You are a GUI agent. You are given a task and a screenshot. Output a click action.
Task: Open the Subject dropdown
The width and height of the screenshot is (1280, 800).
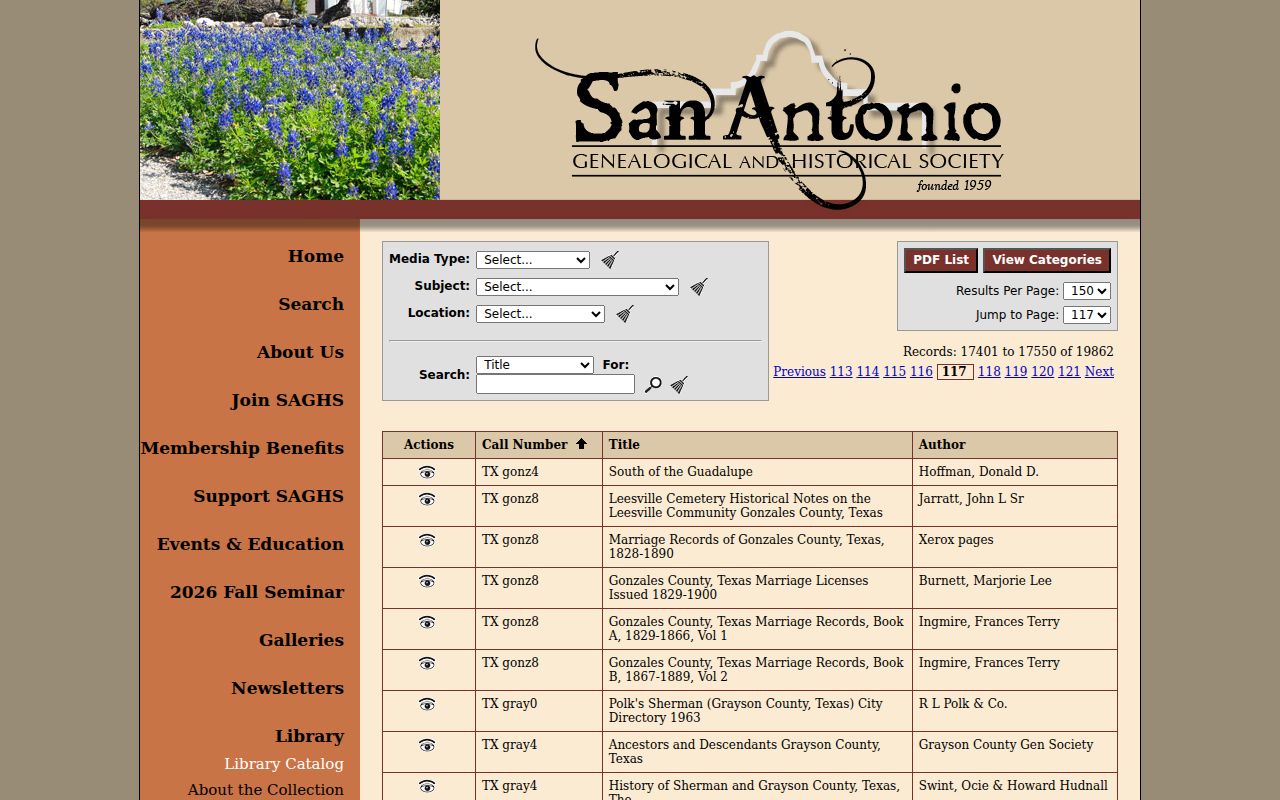[x=577, y=287]
